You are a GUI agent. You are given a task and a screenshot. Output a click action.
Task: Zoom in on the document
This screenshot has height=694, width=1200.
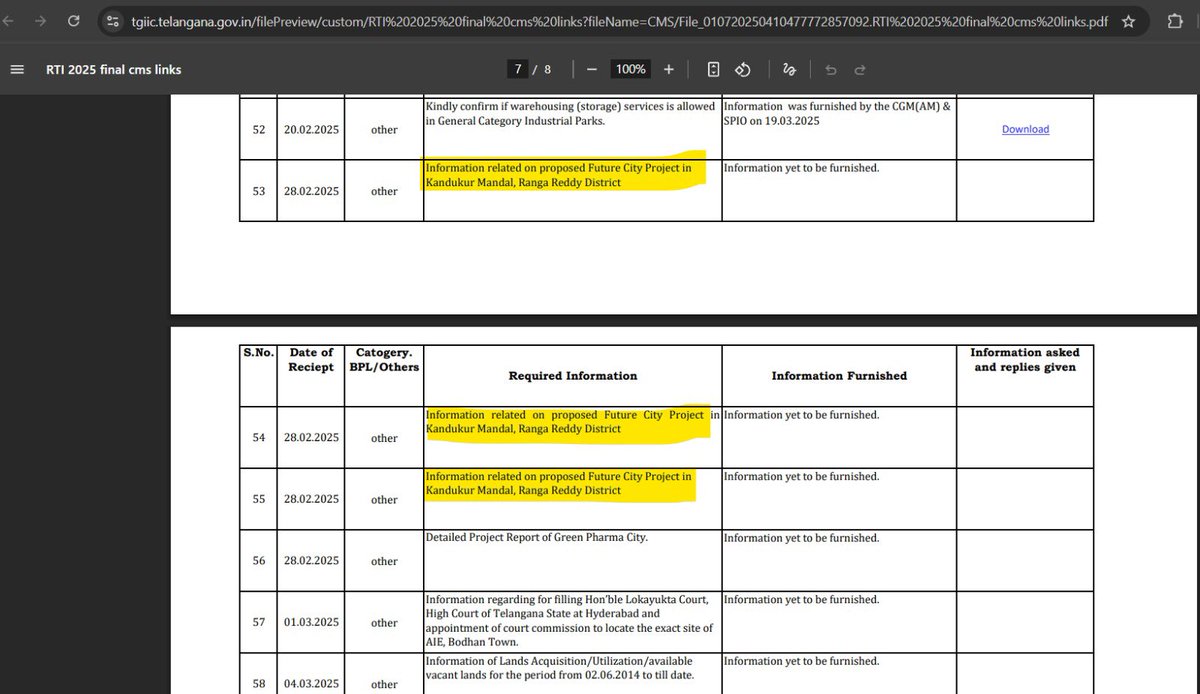pos(669,69)
